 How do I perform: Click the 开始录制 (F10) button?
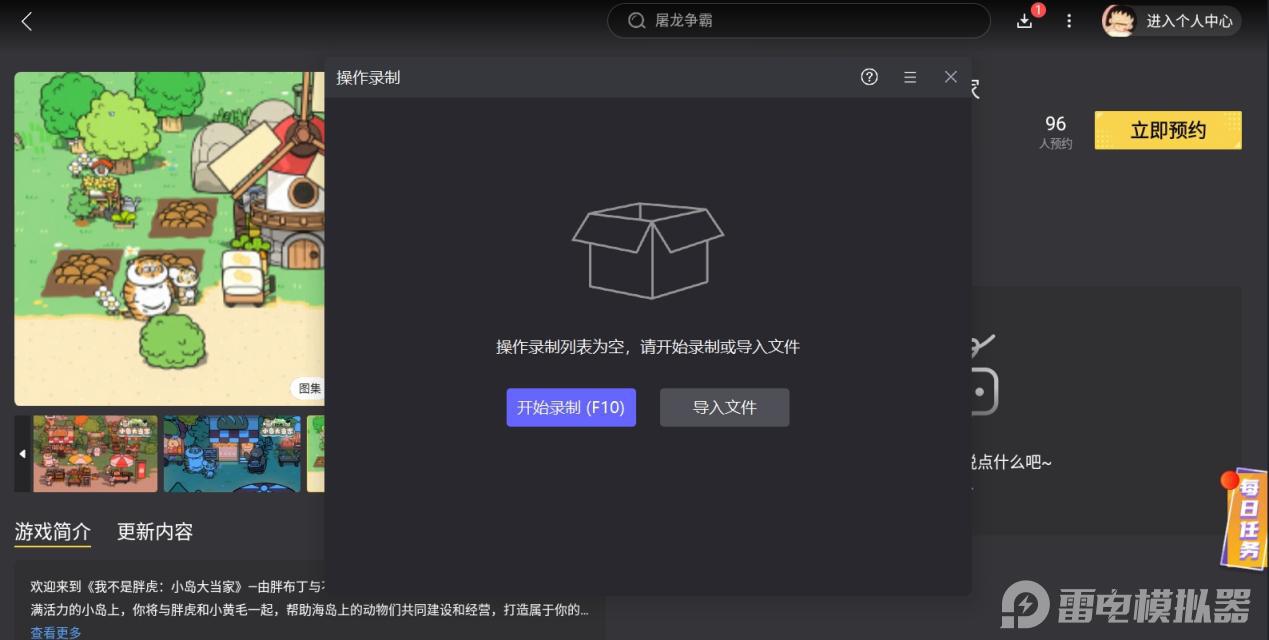tap(571, 407)
